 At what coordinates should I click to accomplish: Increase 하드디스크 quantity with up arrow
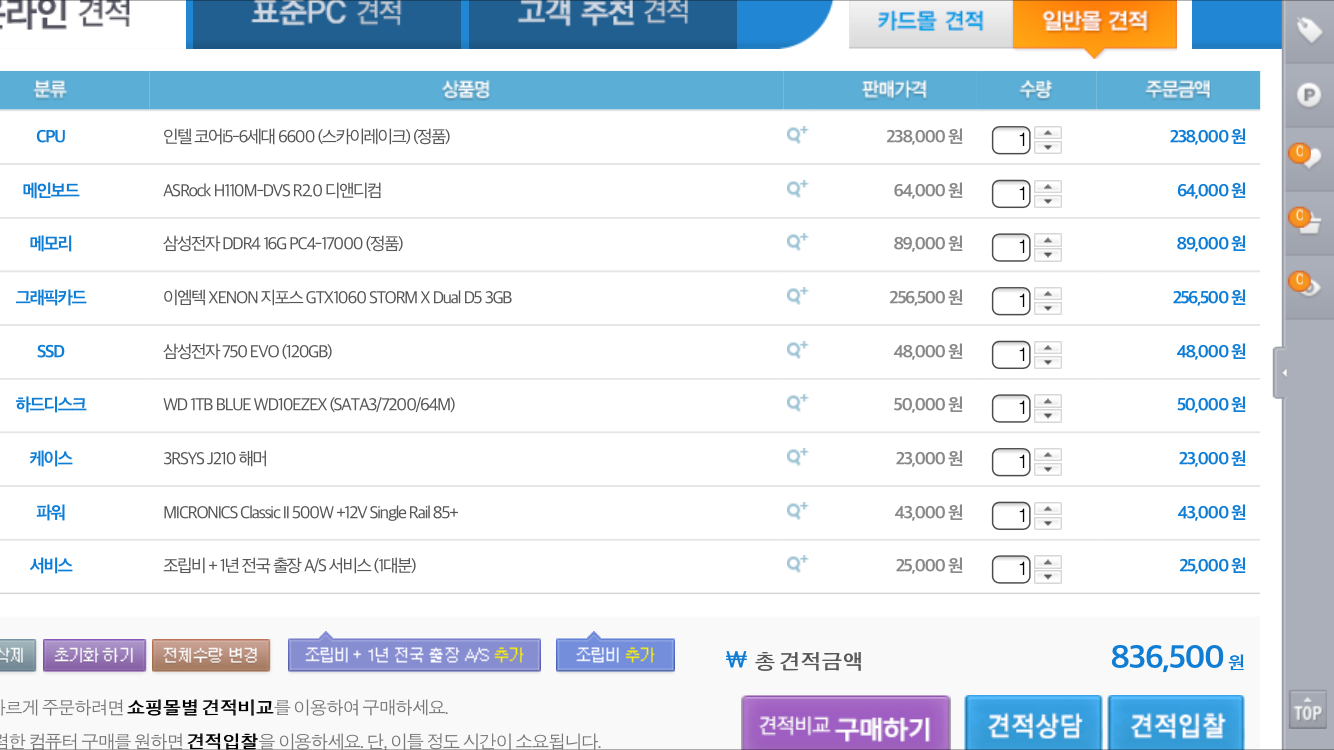(x=1048, y=401)
